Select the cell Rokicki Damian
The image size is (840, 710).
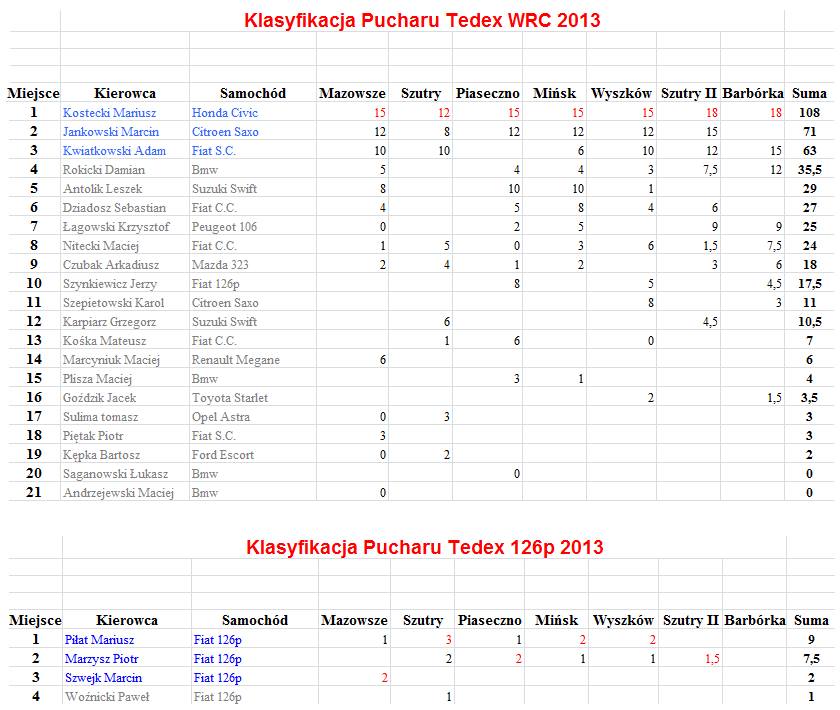104,170
